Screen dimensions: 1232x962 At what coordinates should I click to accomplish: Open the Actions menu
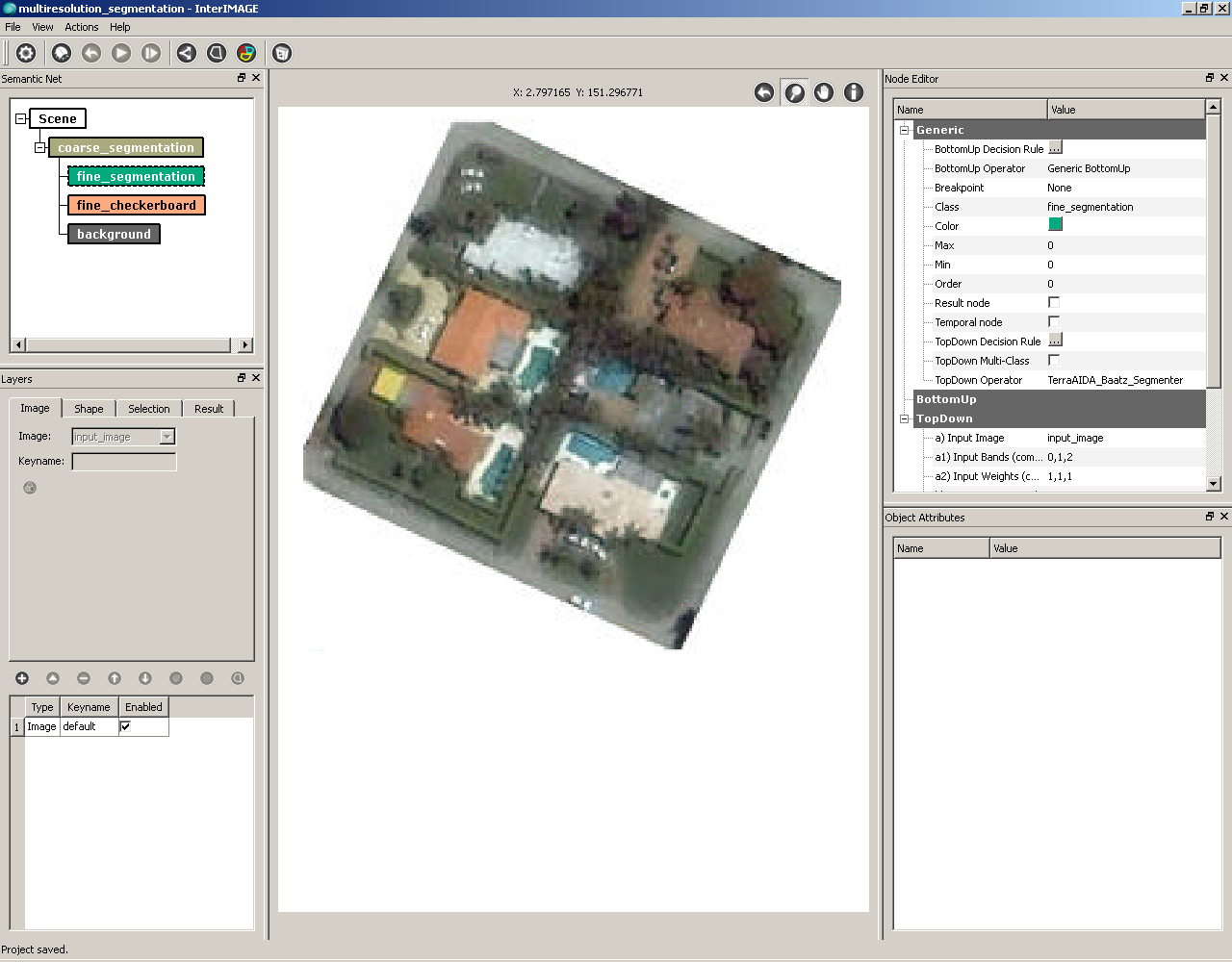click(x=81, y=27)
